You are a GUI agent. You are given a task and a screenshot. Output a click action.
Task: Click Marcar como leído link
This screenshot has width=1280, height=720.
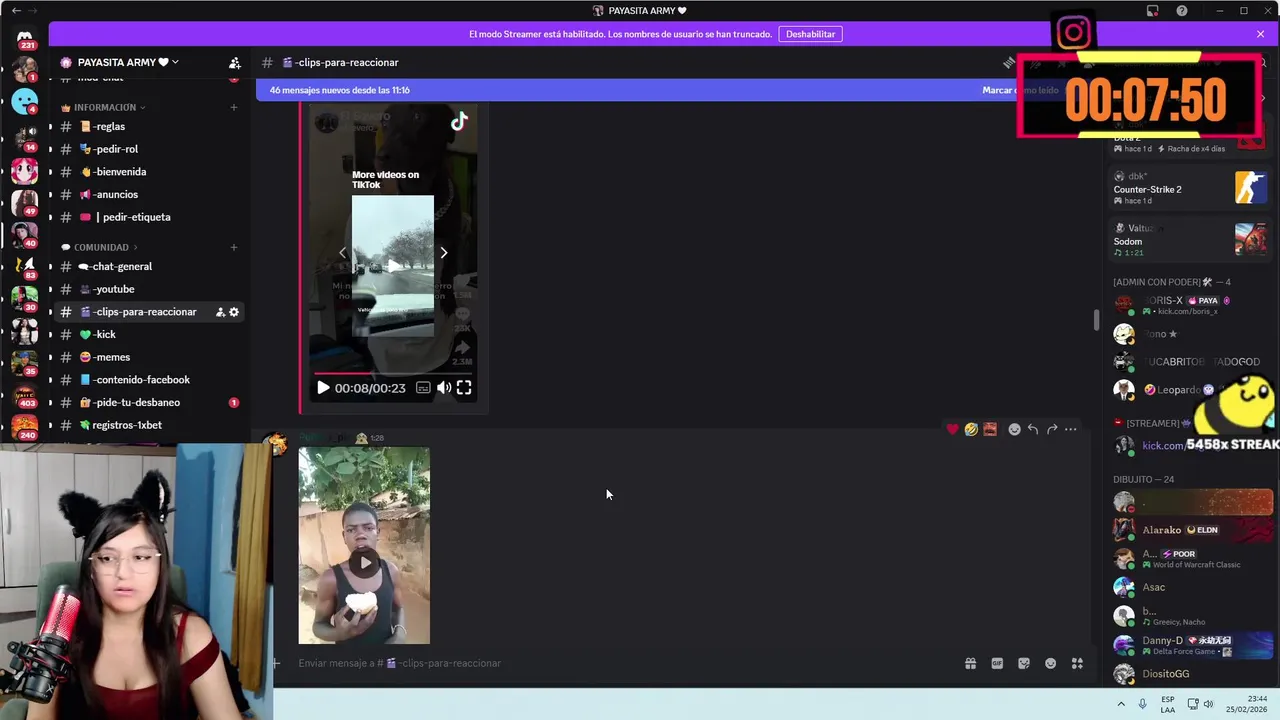(x=1020, y=90)
